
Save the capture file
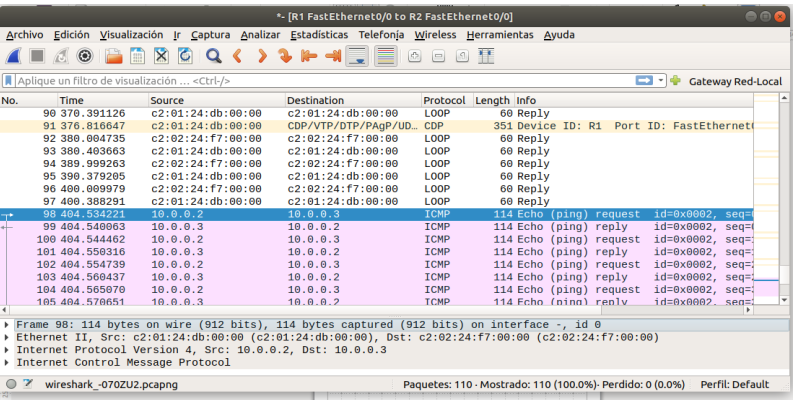coord(138,56)
